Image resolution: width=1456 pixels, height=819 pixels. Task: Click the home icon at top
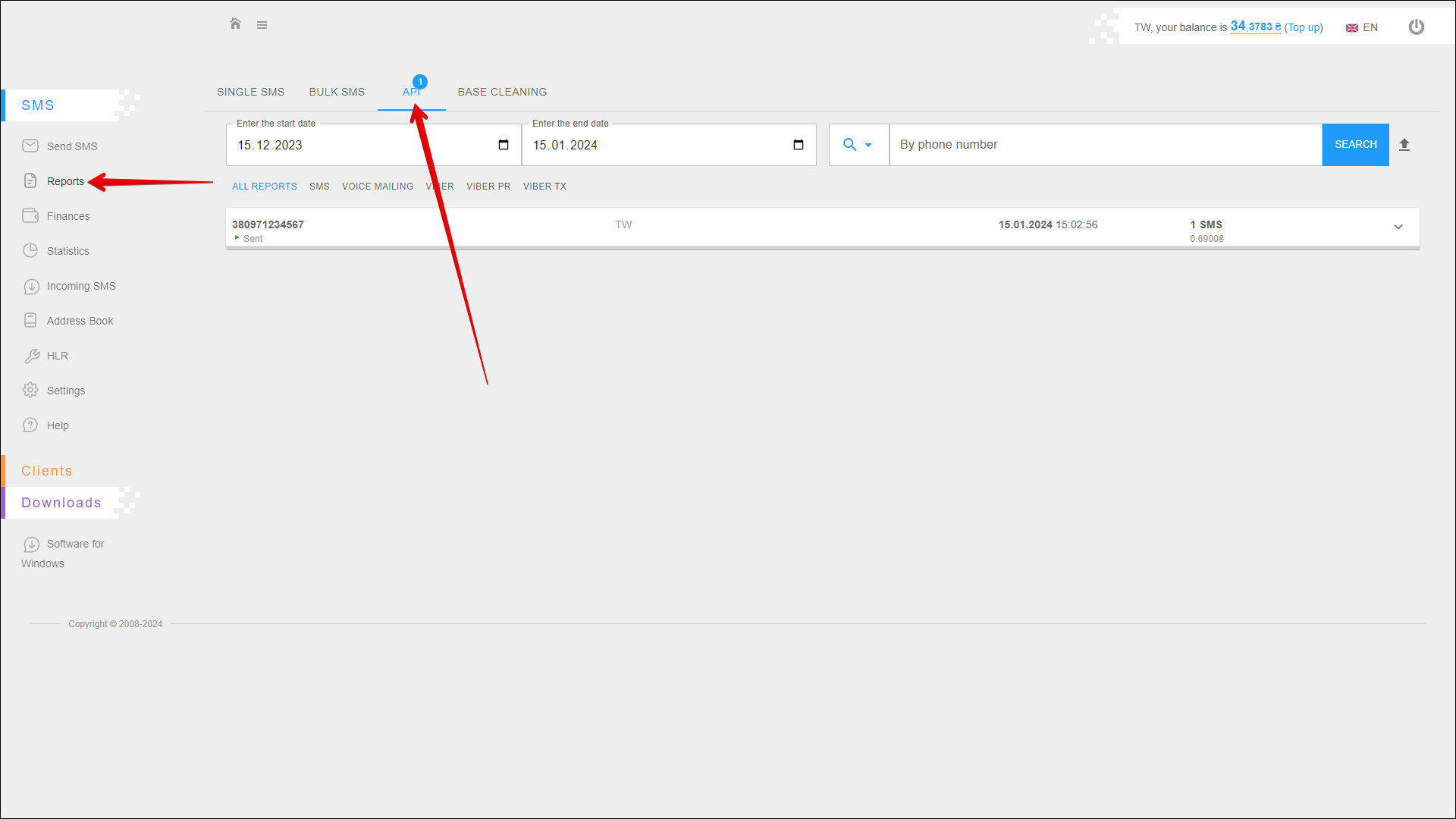(235, 24)
